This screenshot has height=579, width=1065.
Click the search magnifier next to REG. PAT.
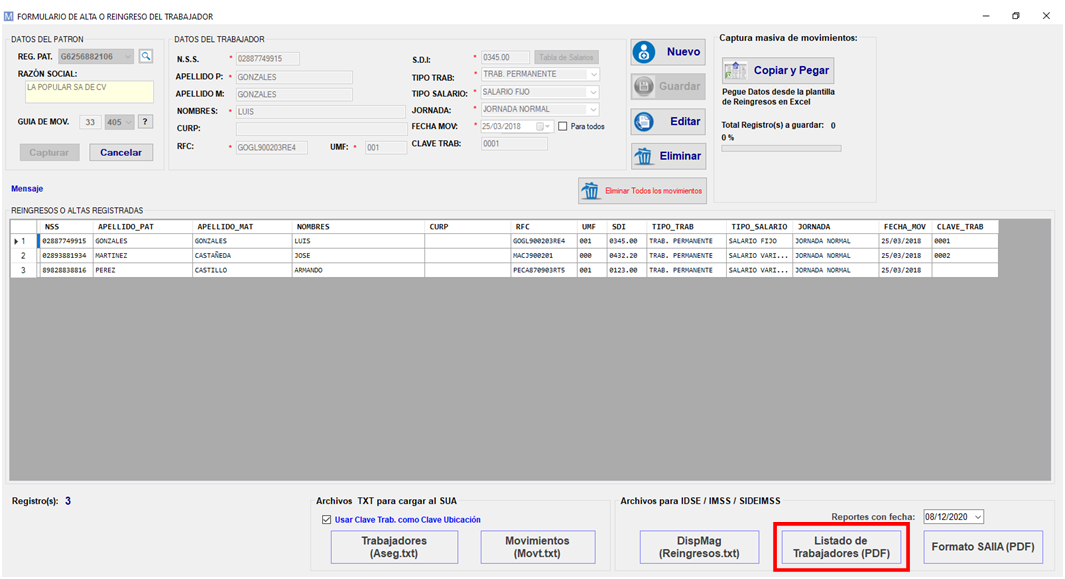(x=145, y=56)
